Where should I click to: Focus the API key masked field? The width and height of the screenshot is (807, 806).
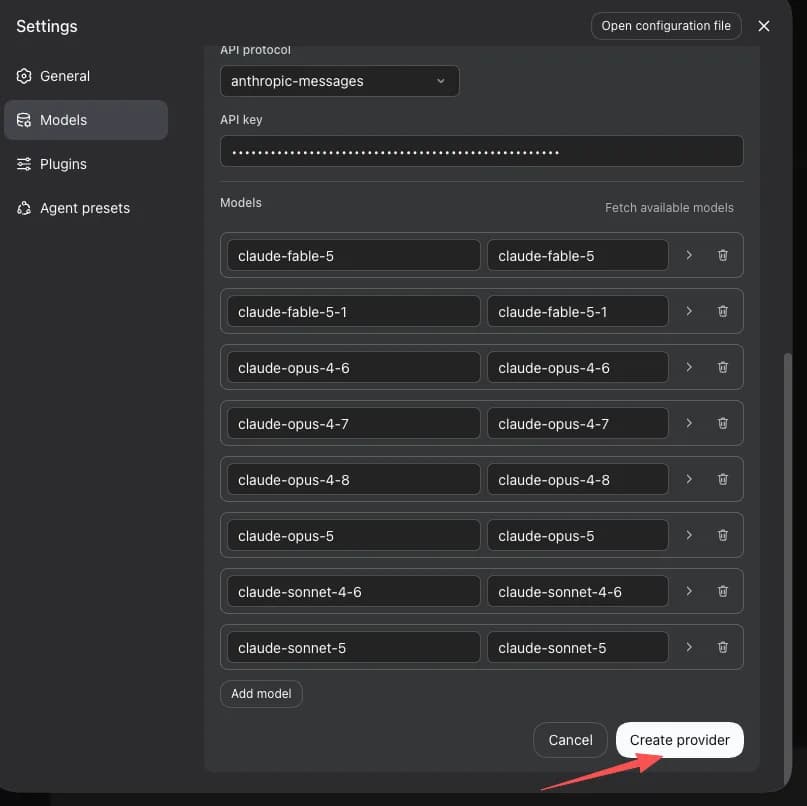click(x=482, y=151)
